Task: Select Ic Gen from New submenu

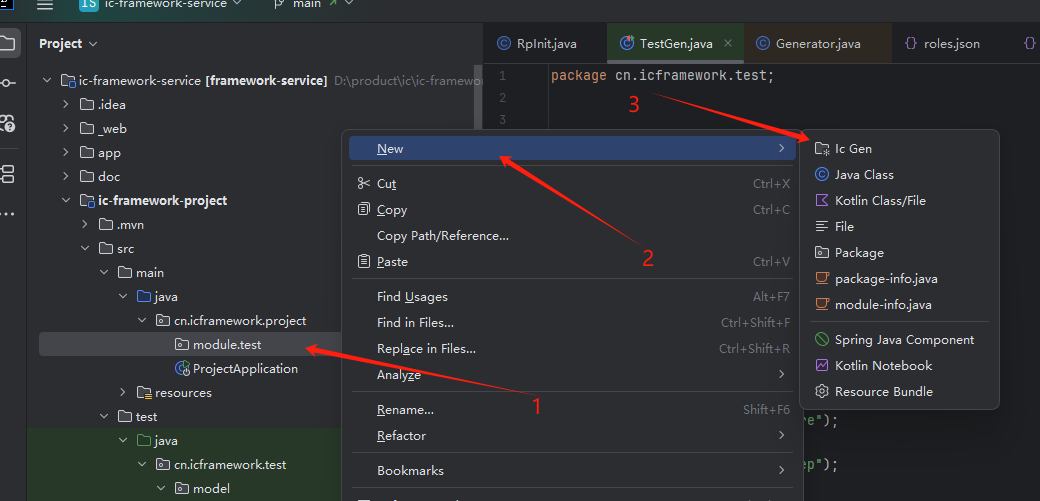Action: [x=853, y=148]
